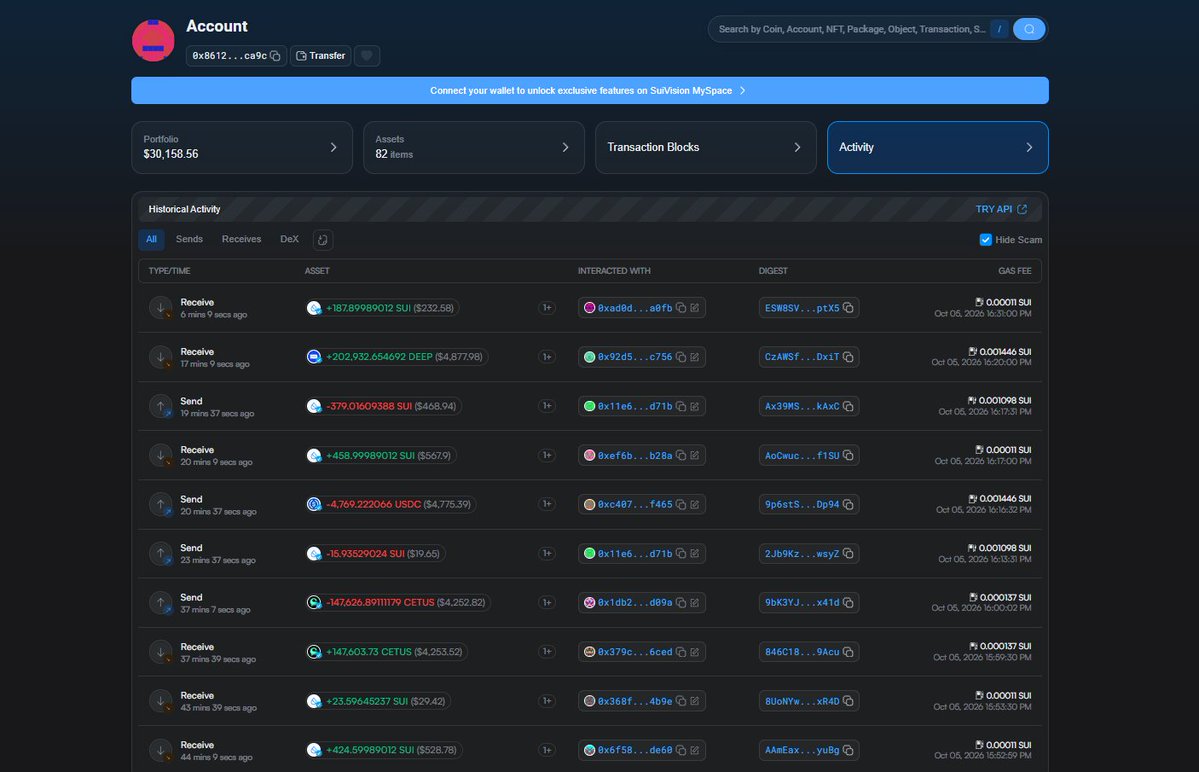Expand 1+ for the DEEP receive row
Viewport: 1199px width, 772px height.
[547, 357]
